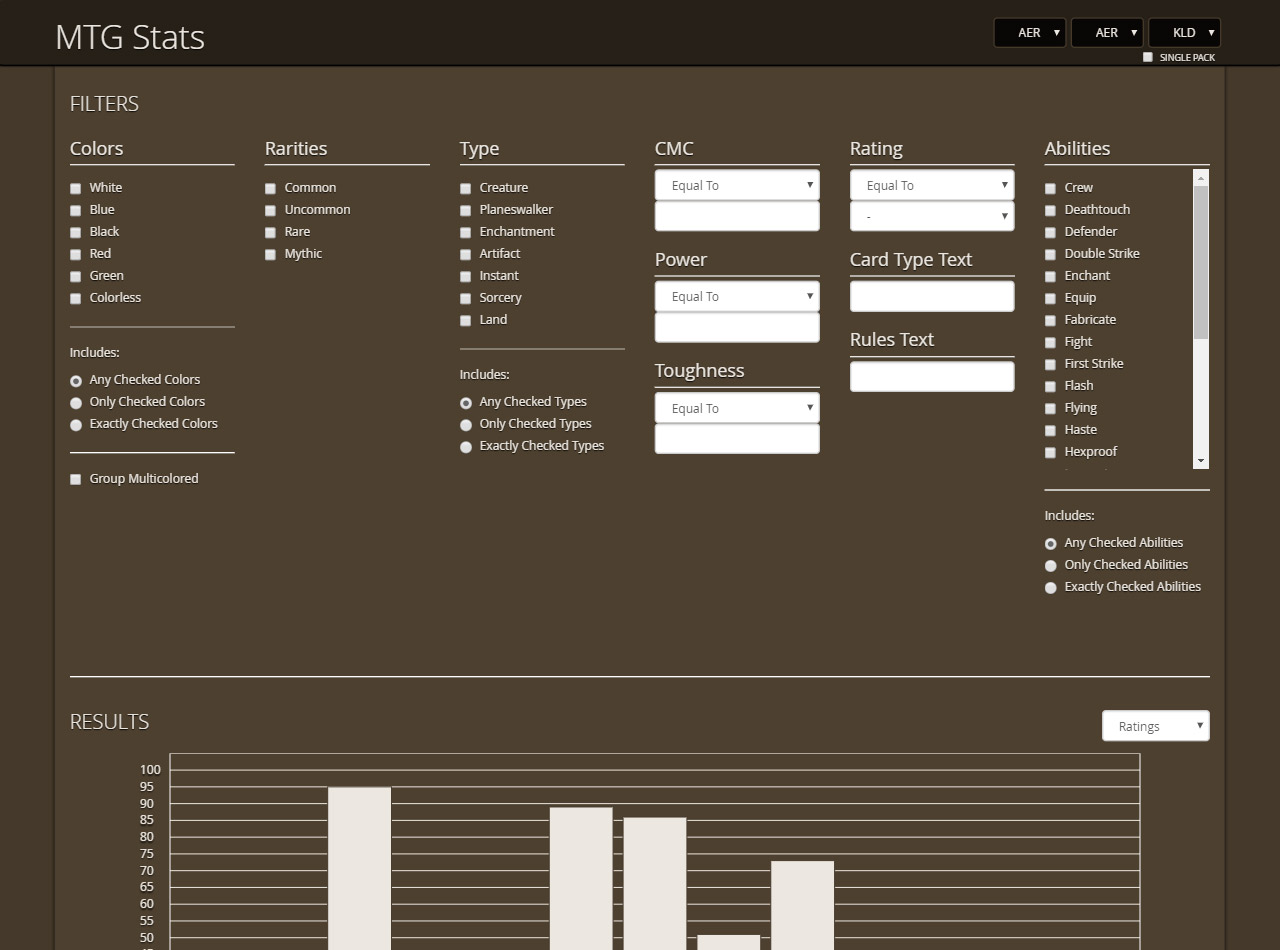Check the Uncommon rarity filter

[x=271, y=210]
